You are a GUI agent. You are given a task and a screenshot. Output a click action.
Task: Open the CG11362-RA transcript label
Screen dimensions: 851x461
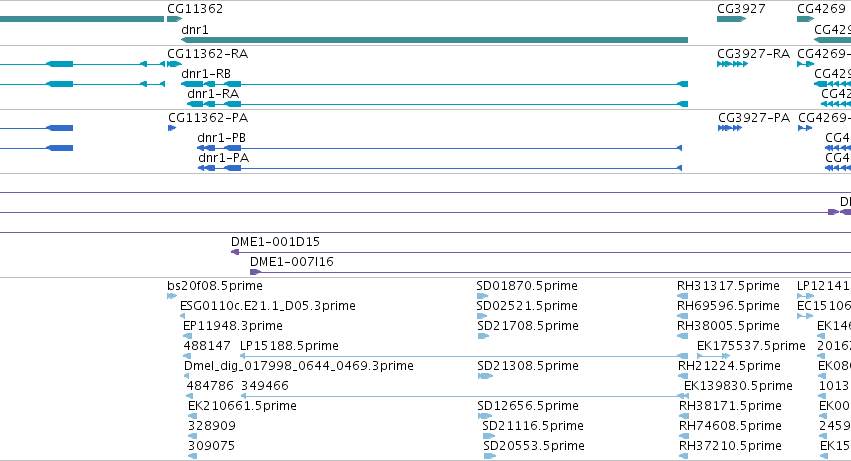(x=207, y=54)
